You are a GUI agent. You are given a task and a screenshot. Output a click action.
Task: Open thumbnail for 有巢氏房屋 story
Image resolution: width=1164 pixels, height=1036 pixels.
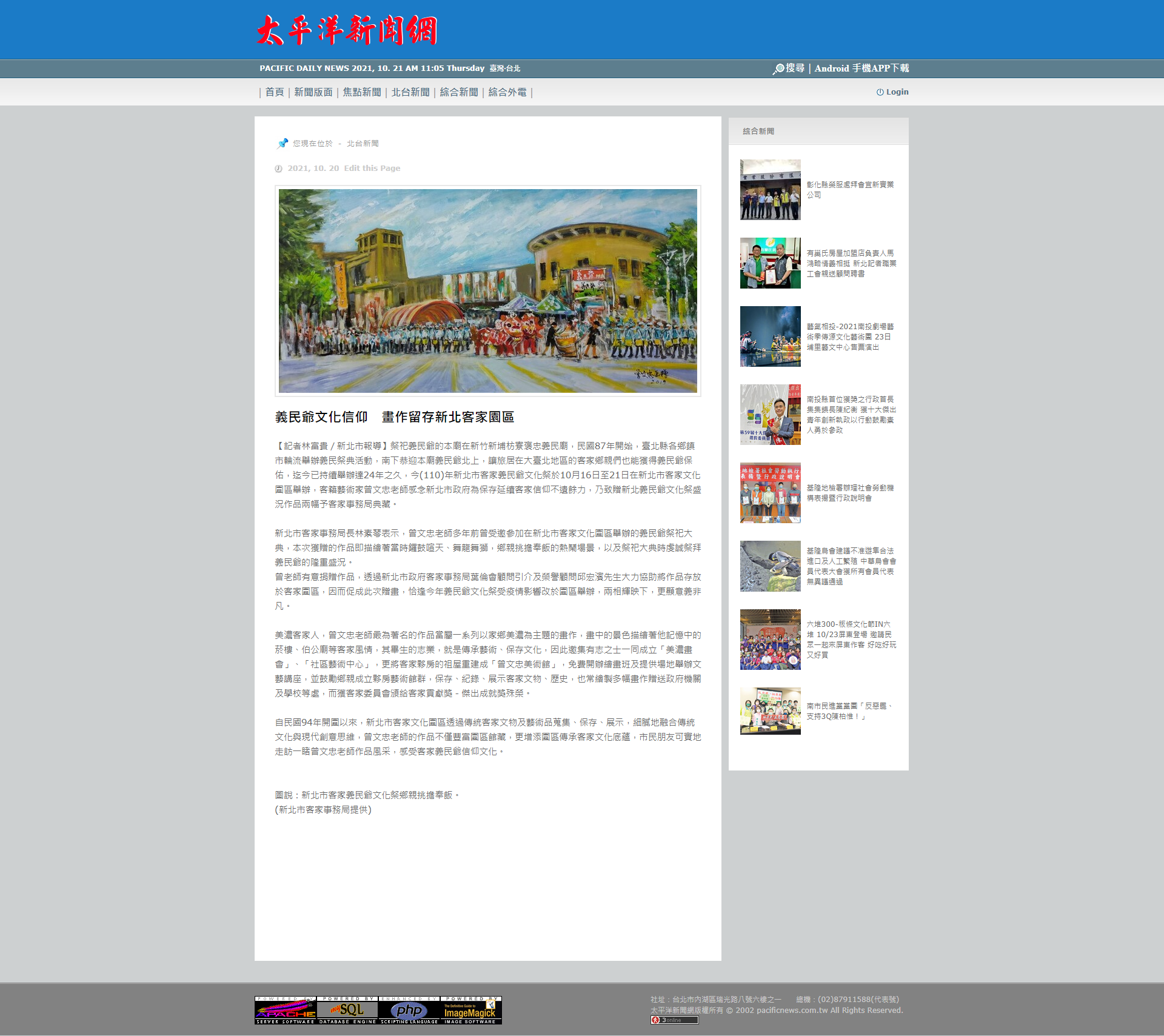pyautogui.click(x=770, y=263)
